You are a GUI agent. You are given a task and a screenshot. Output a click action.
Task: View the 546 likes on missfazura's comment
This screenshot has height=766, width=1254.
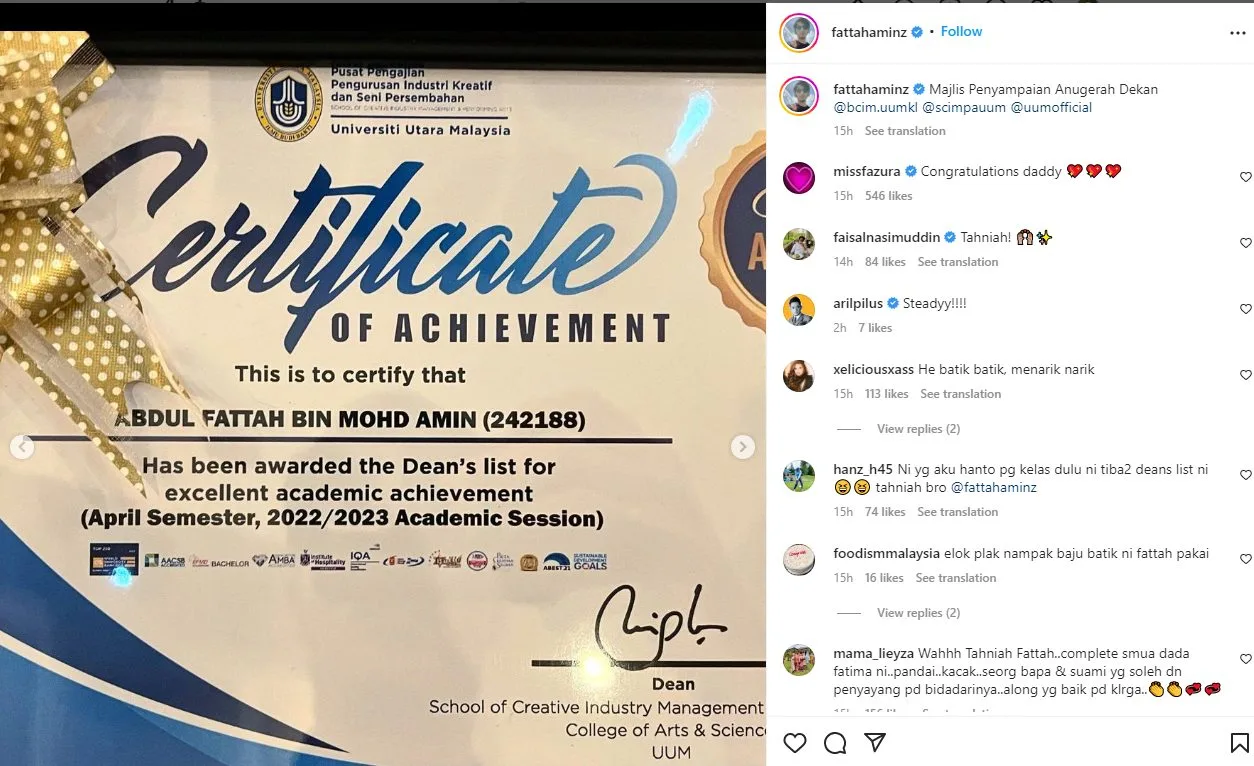tap(889, 196)
